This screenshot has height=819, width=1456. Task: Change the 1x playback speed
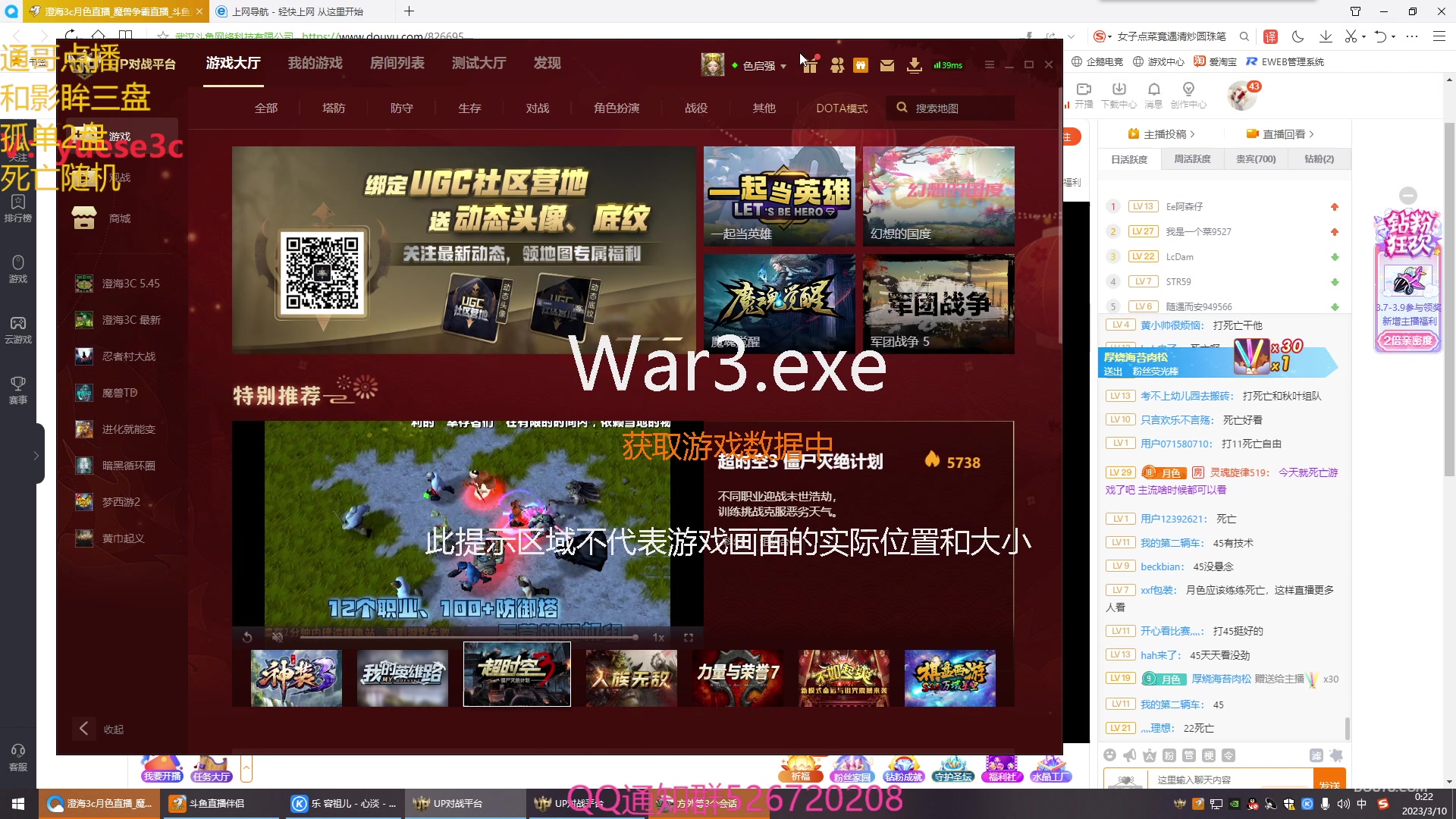[x=658, y=637]
